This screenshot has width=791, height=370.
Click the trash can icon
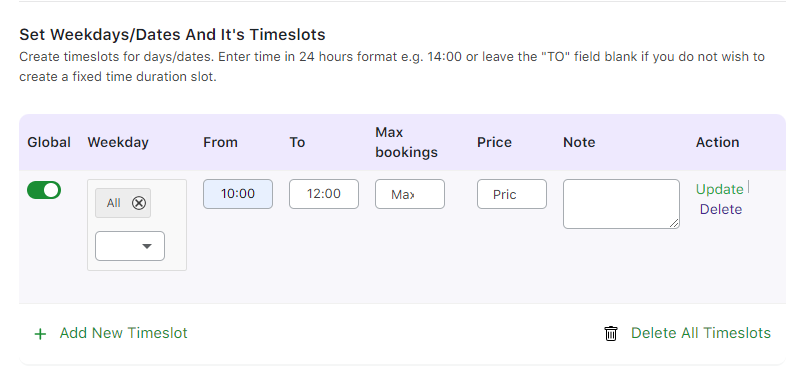point(611,333)
